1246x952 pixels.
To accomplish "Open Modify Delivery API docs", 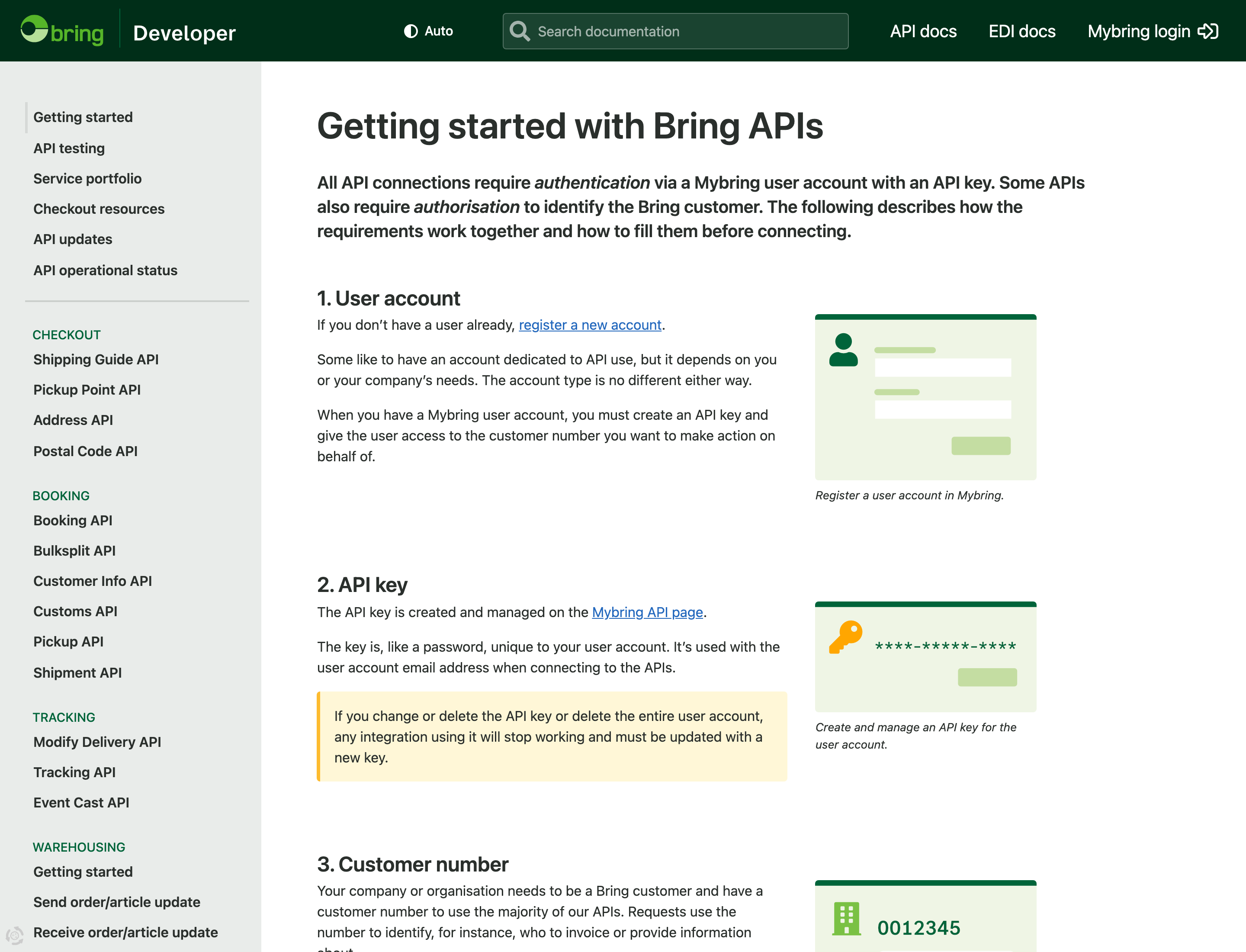I will point(97,742).
